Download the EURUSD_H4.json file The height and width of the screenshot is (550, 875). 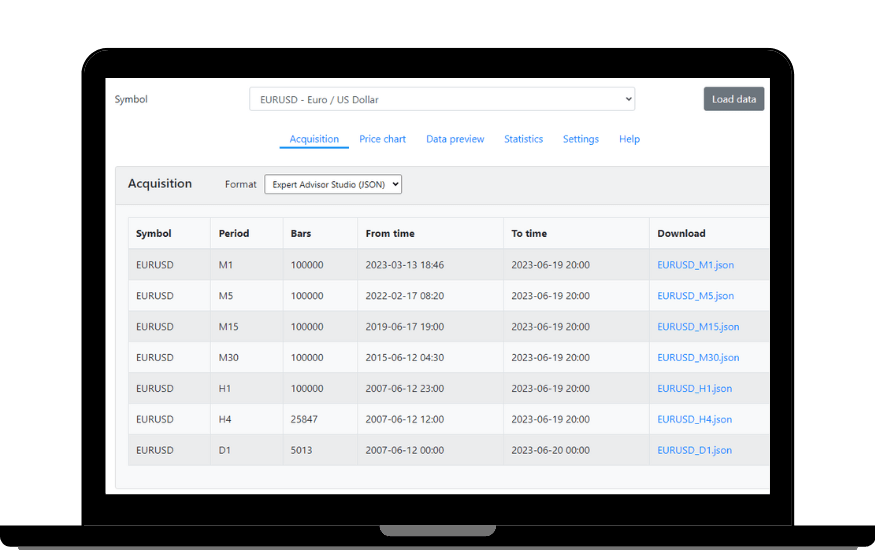[x=694, y=419]
